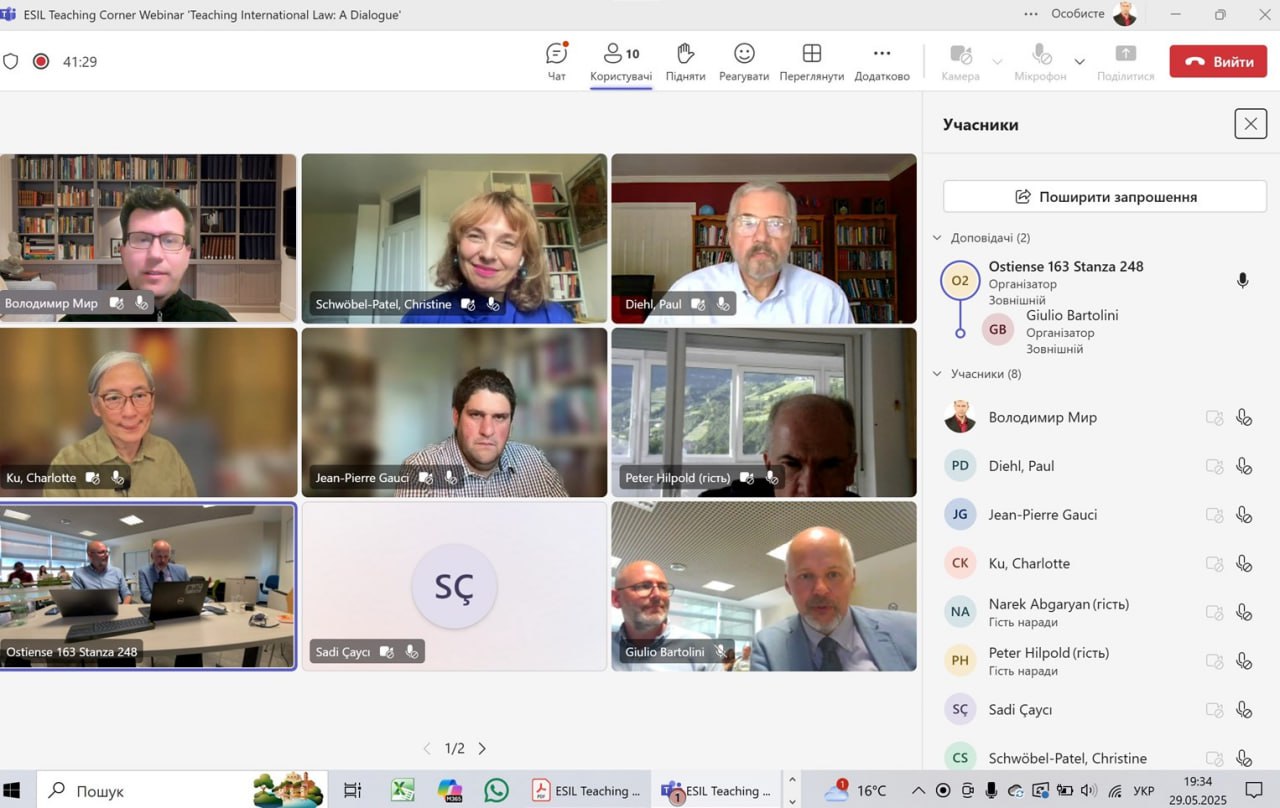Open the camera options dropdown arrow

tap(997, 62)
